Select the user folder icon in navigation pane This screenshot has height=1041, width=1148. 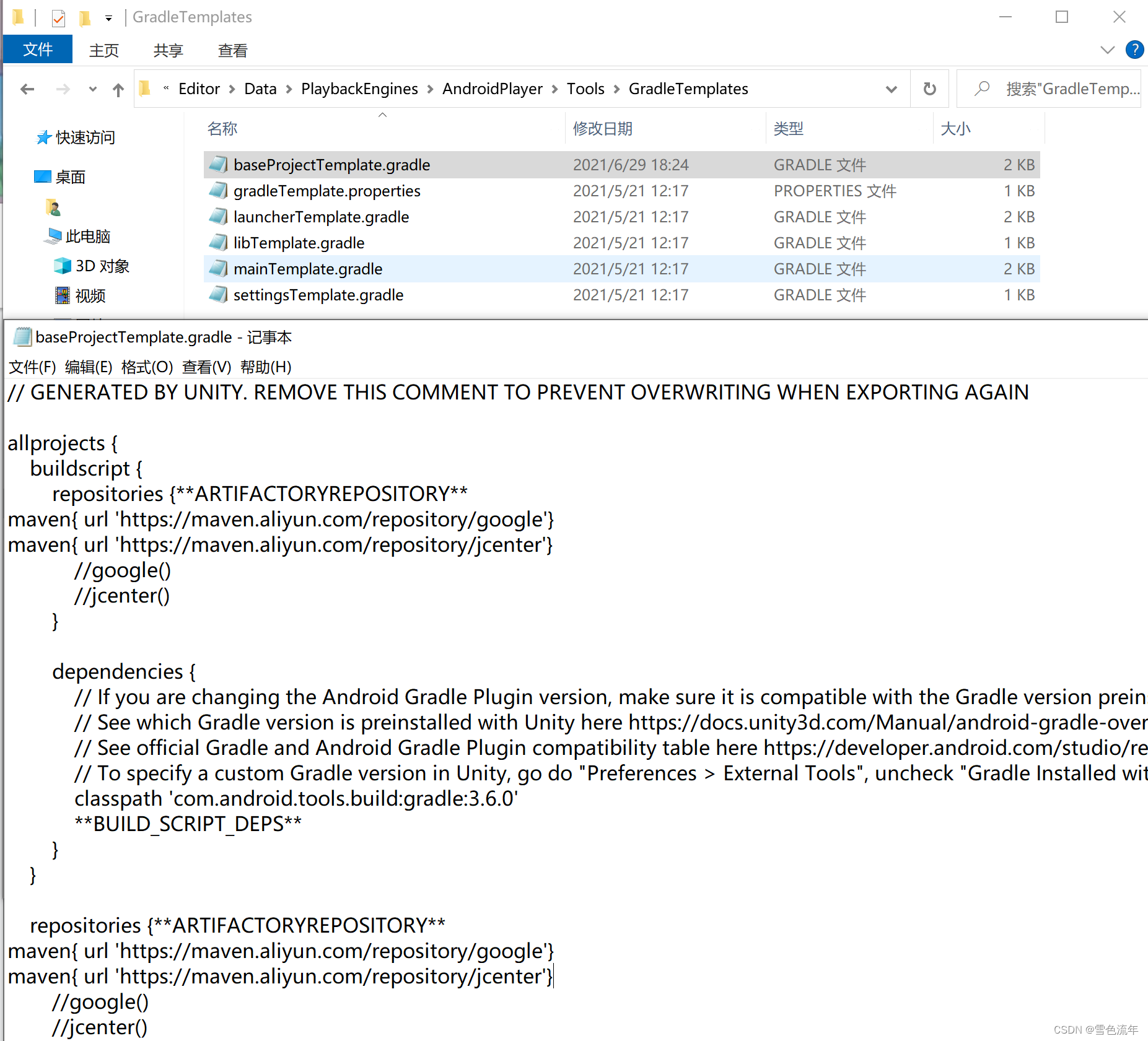(53, 207)
